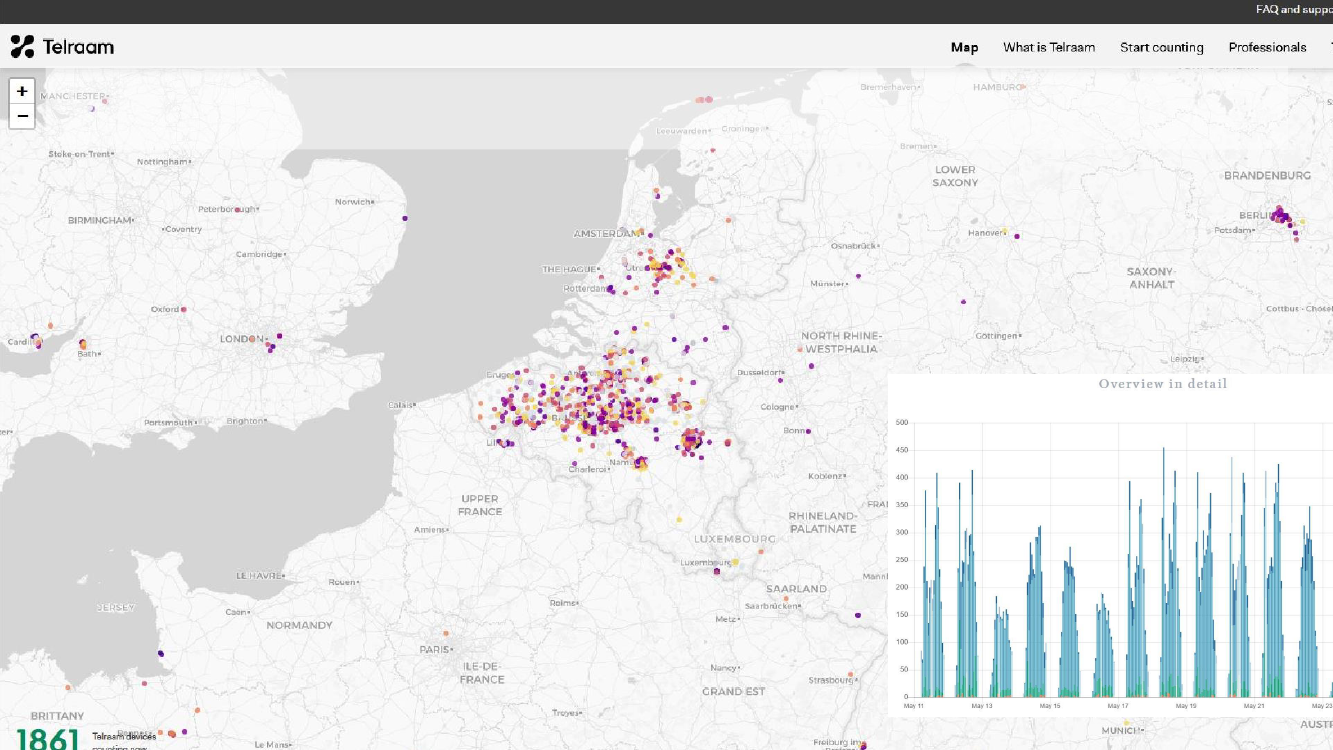Click the North Rhine-Westphalia label

click(840, 342)
